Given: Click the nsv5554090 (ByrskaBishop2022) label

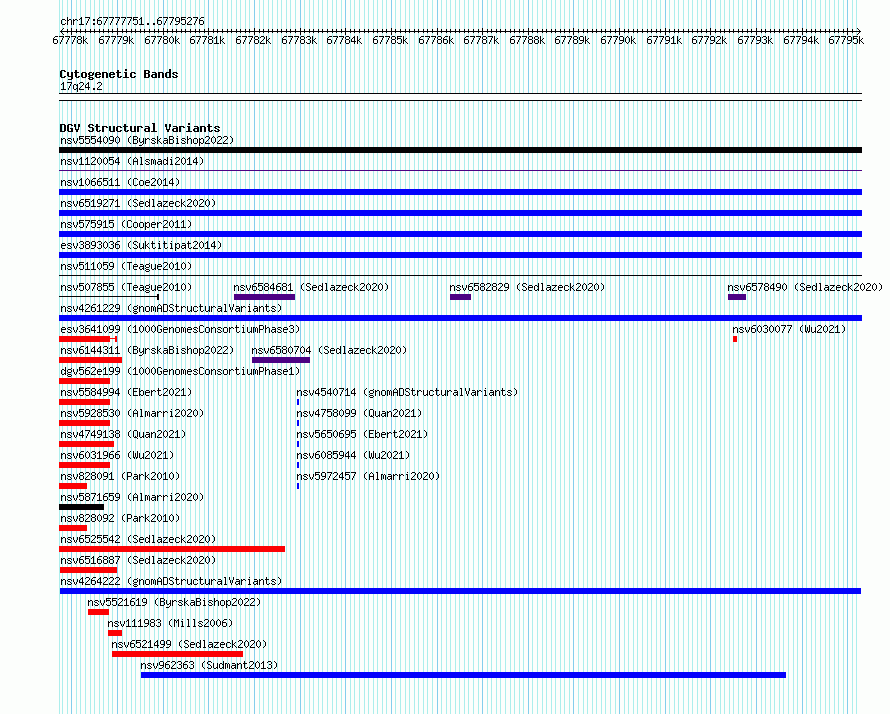Looking at the screenshot, I should [x=147, y=140].
